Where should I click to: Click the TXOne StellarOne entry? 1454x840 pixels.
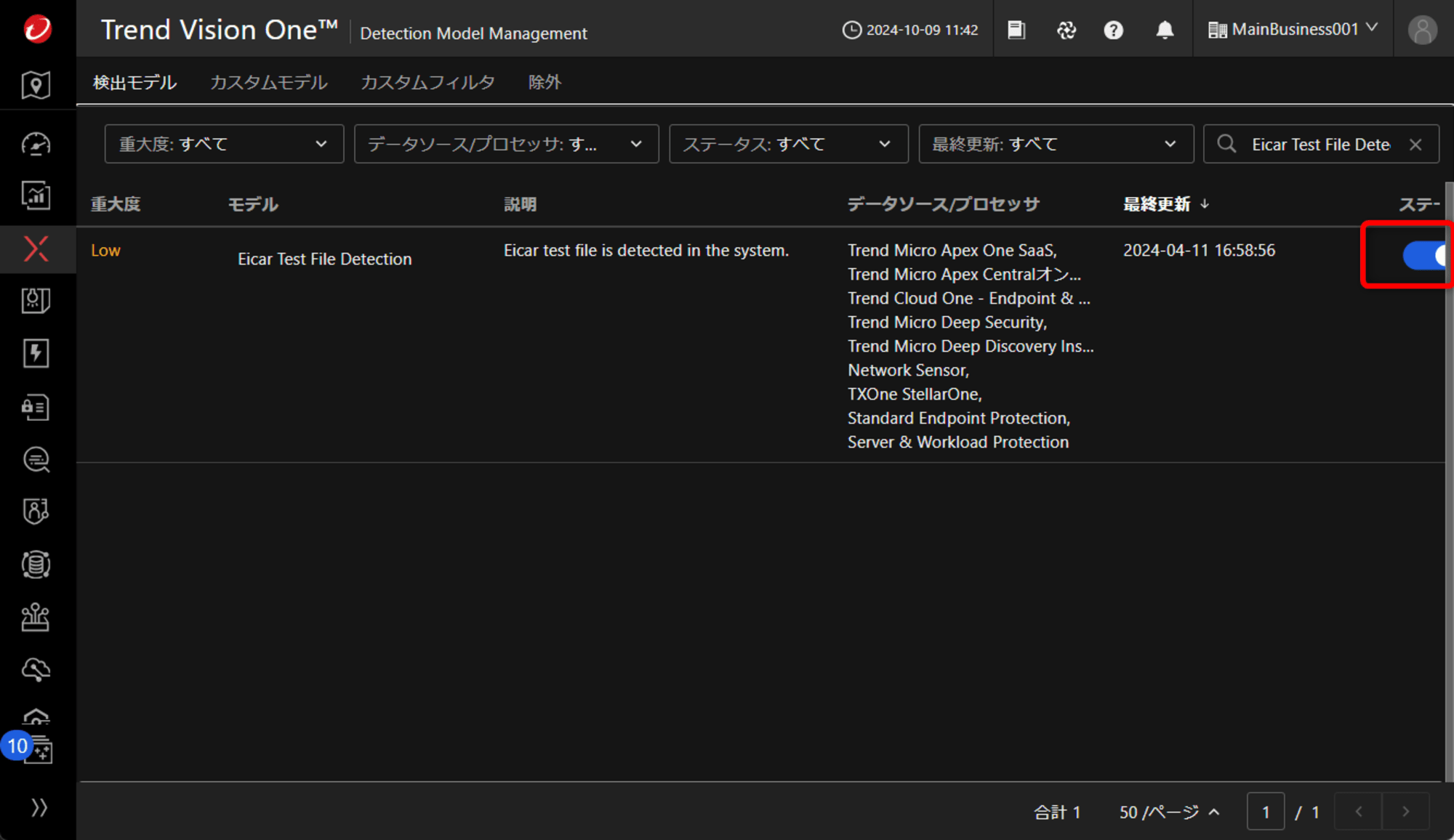click(x=915, y=394)
